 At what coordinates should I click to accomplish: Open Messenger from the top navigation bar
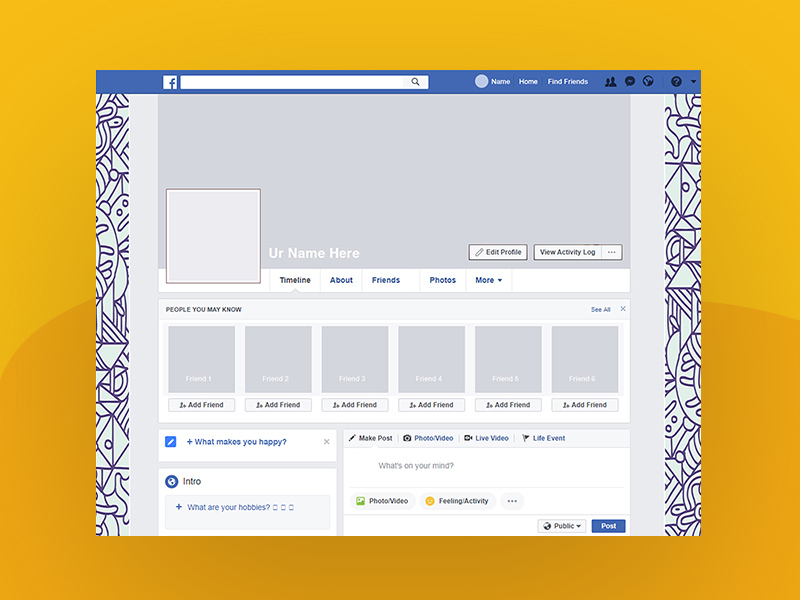pyautogui.click(x=629, y=81)
